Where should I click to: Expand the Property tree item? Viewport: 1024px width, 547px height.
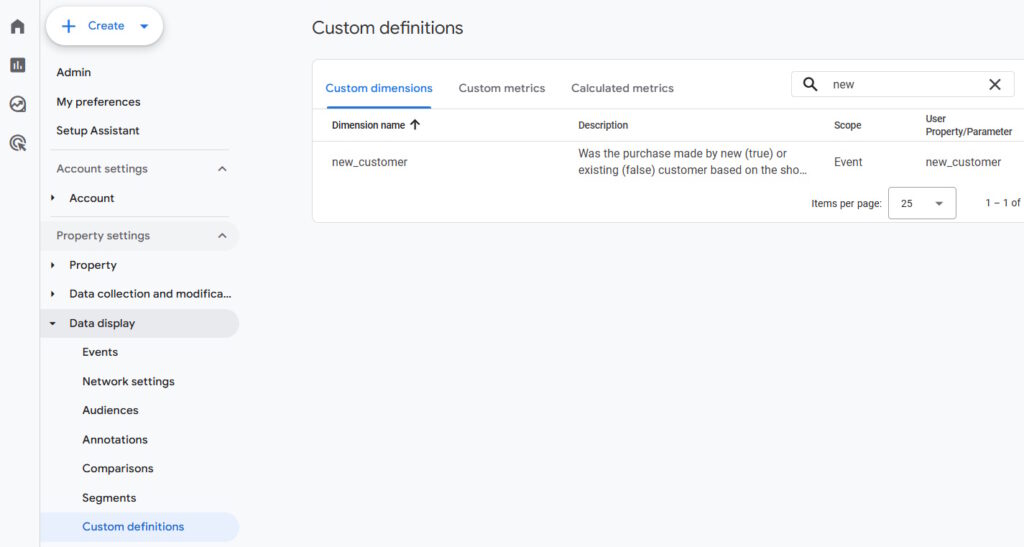53,265
